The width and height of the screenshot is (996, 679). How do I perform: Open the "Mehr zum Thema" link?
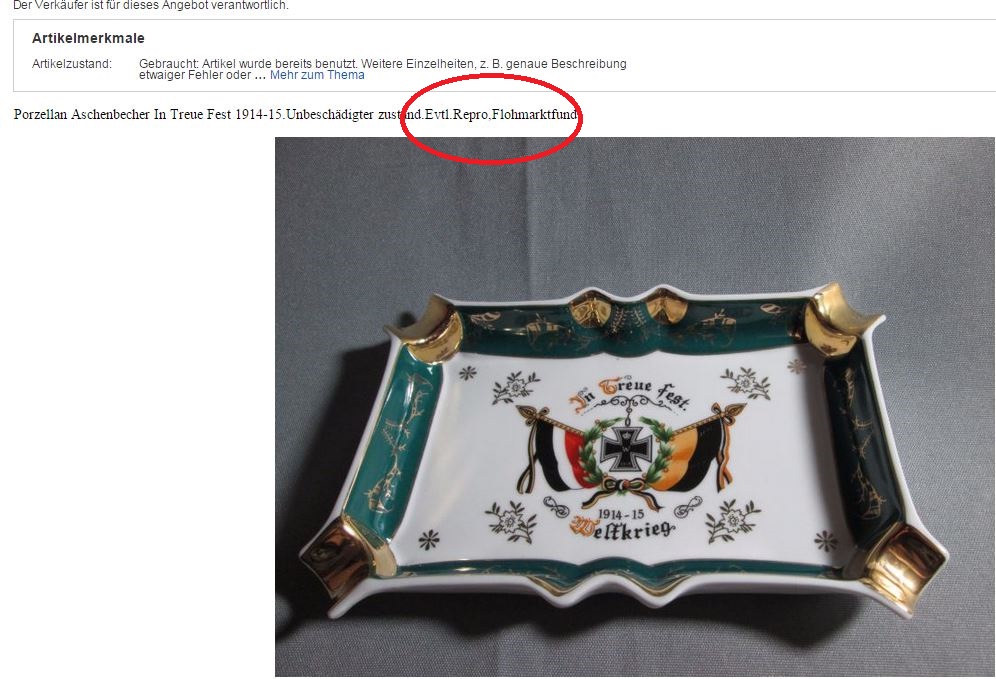[317, 75]
